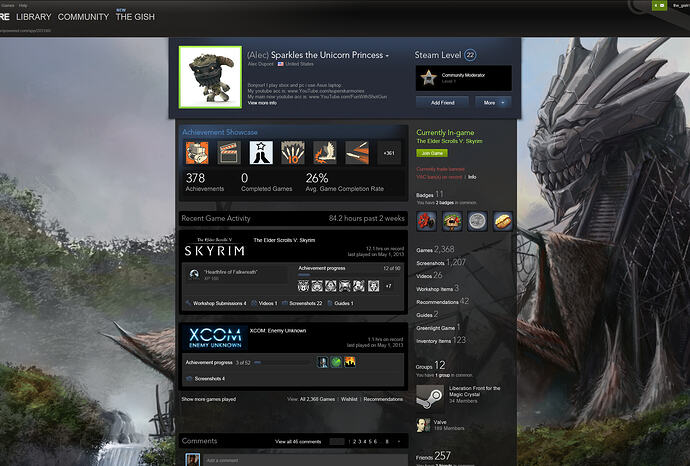Open the XCOM Enemy Unknown logo
Screen dimensions: 690x466
click(214, 338)
